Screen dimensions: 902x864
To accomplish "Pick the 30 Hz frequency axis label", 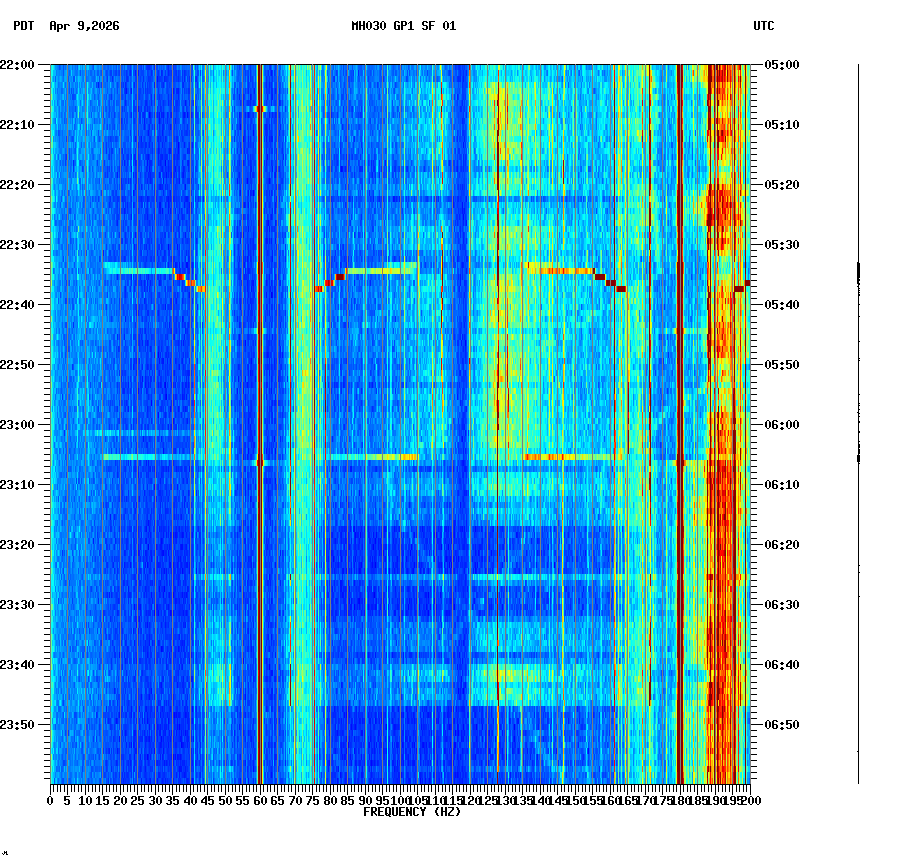I will click(x=155, y=801).
